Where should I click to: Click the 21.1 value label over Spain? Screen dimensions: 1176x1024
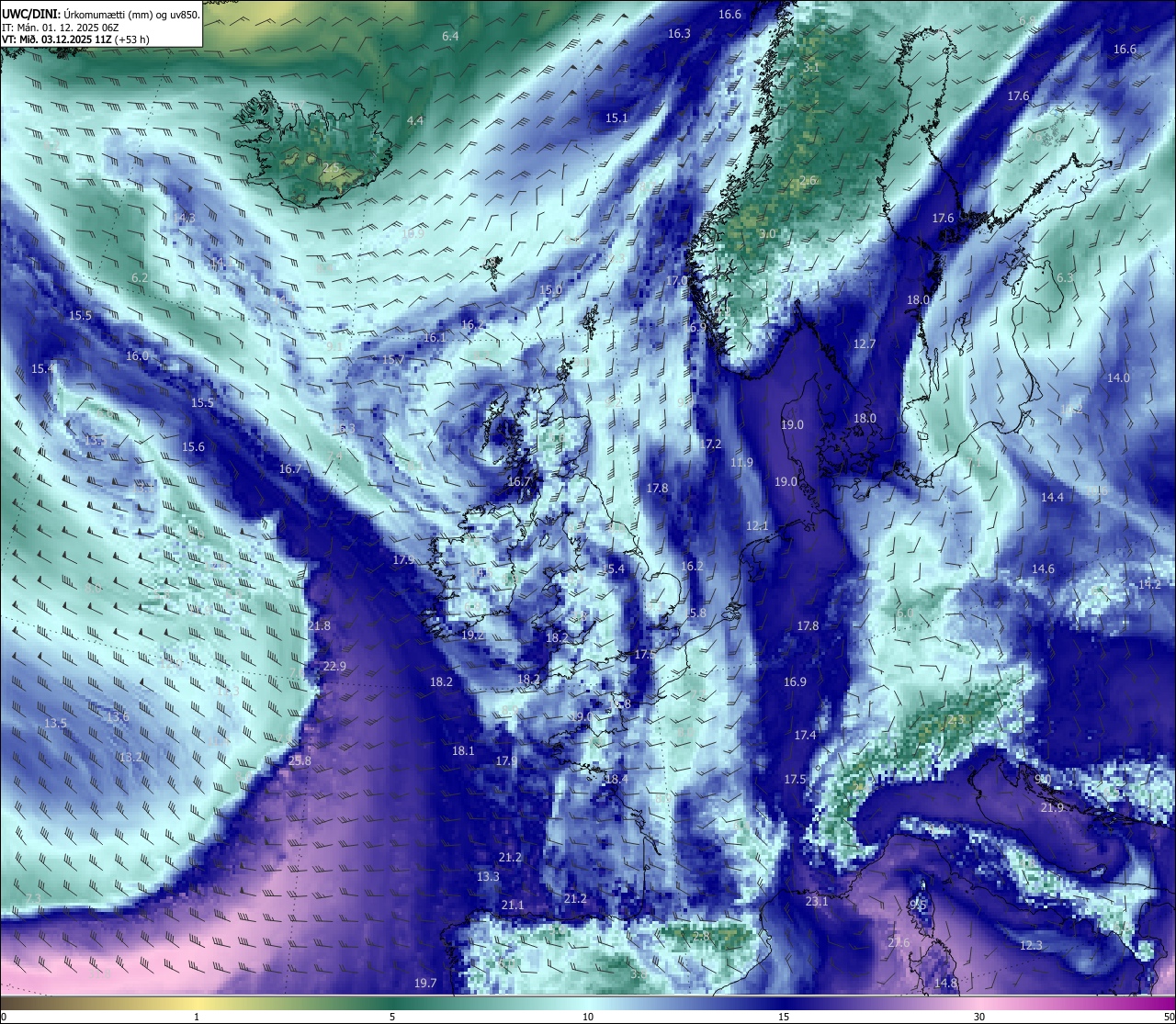pyautogui.click(x=513, y=905)
